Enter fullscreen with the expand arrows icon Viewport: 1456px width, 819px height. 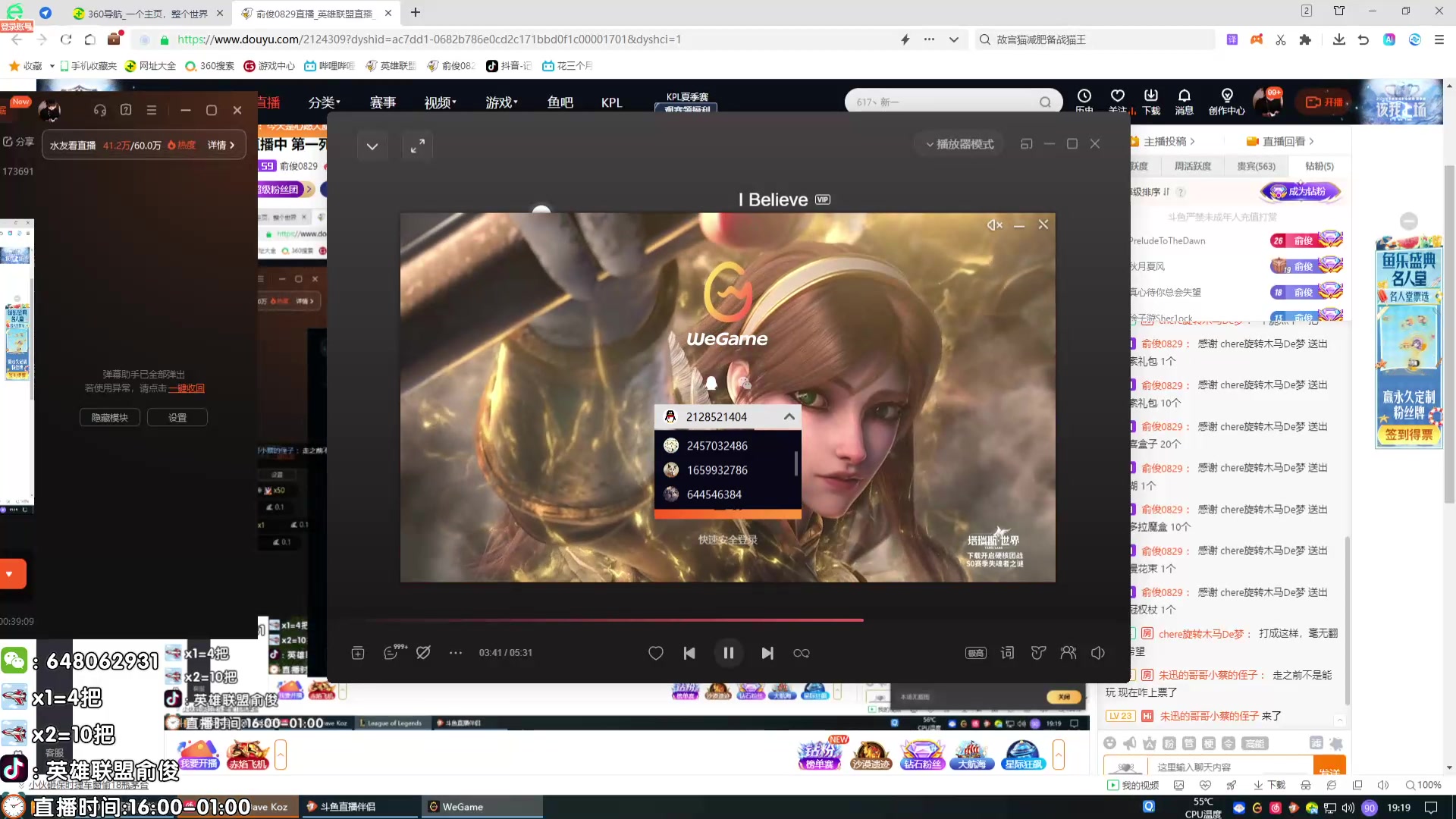[417, 146]
